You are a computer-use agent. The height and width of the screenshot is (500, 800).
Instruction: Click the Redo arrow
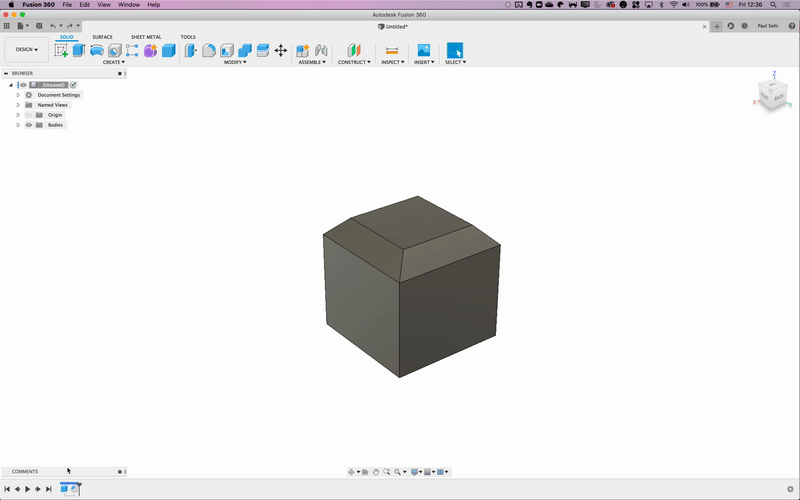[x=69, y=26]
